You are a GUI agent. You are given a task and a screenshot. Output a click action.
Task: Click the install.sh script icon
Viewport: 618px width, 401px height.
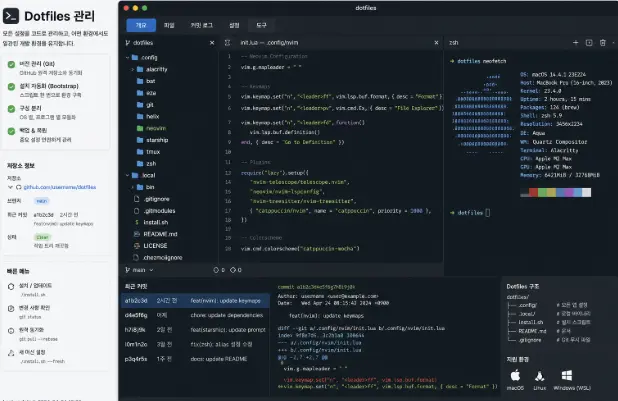tap(137, 222)
